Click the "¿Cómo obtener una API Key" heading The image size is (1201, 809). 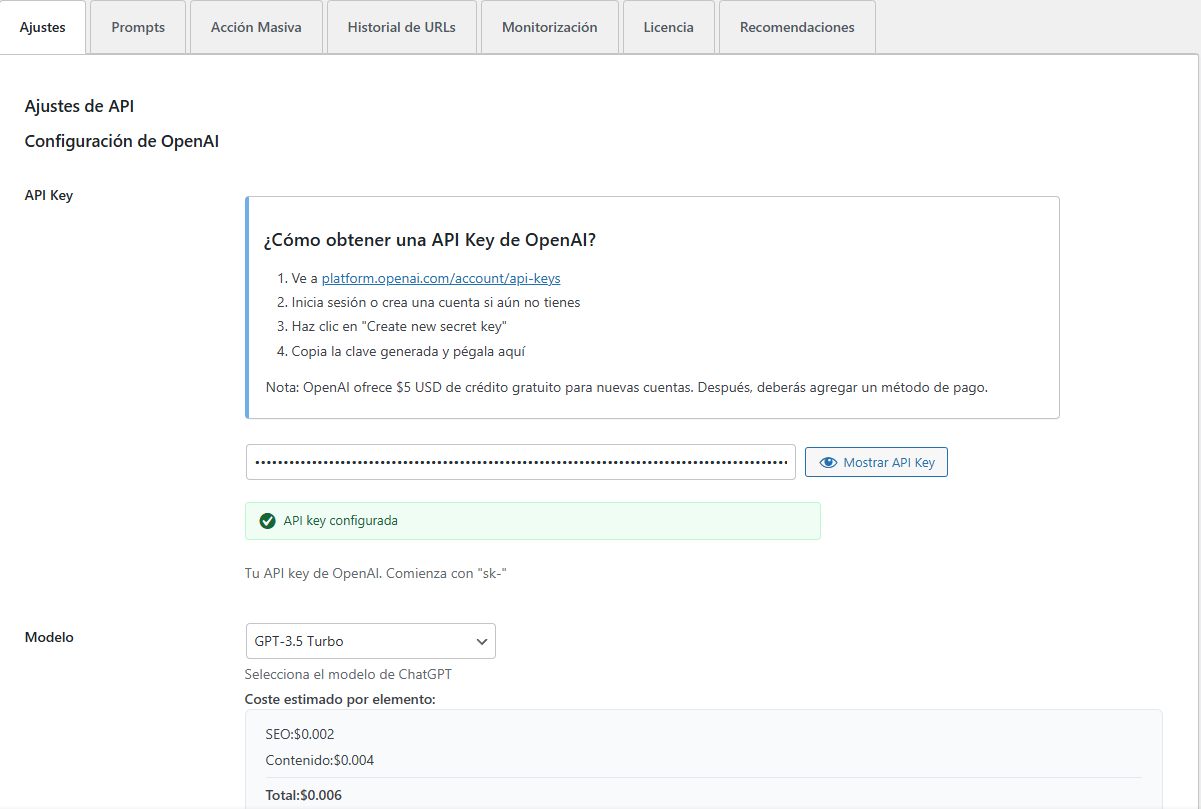point(430,241)
